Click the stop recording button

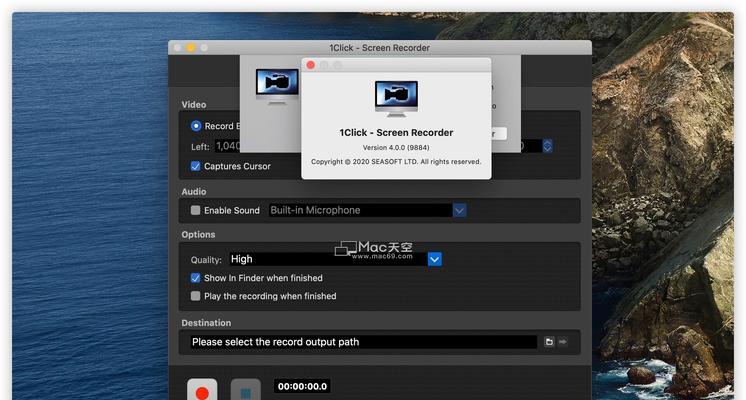click(245, 390)
